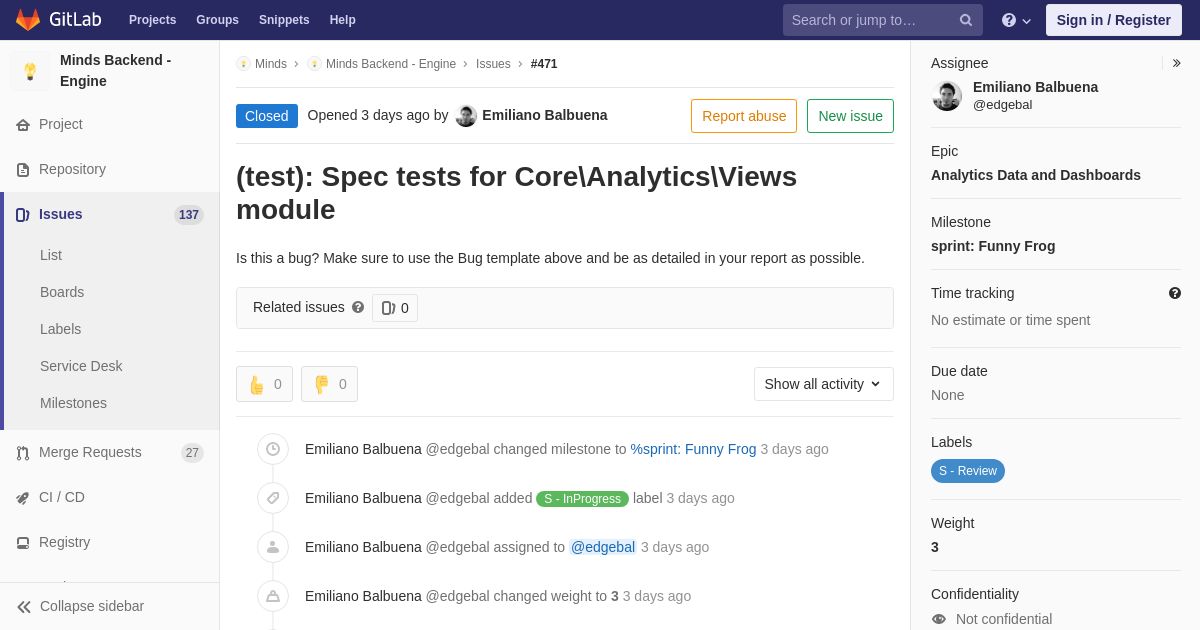Click the GitLab fox logo
This screenshot has width=1200, height=630.
28,20
